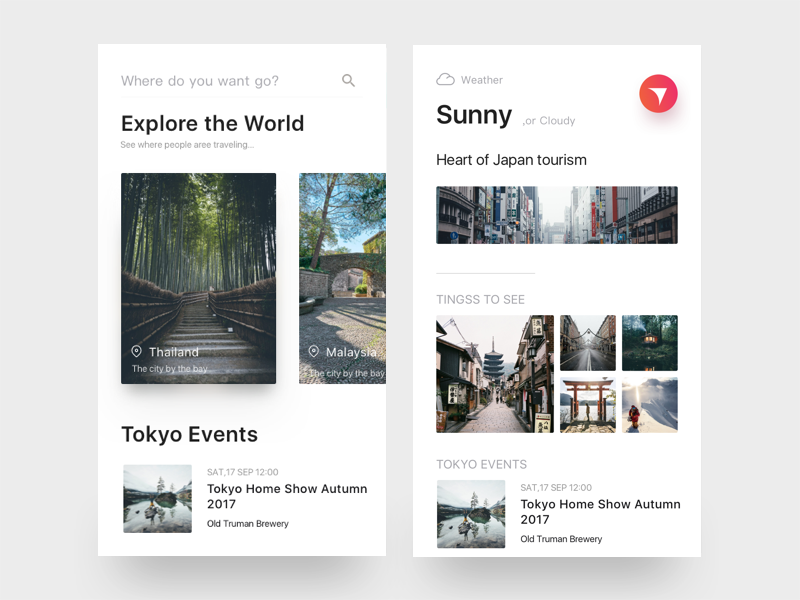Click the location pin beside Thailand
Screen dimensions: 800x600
[136, 352]
